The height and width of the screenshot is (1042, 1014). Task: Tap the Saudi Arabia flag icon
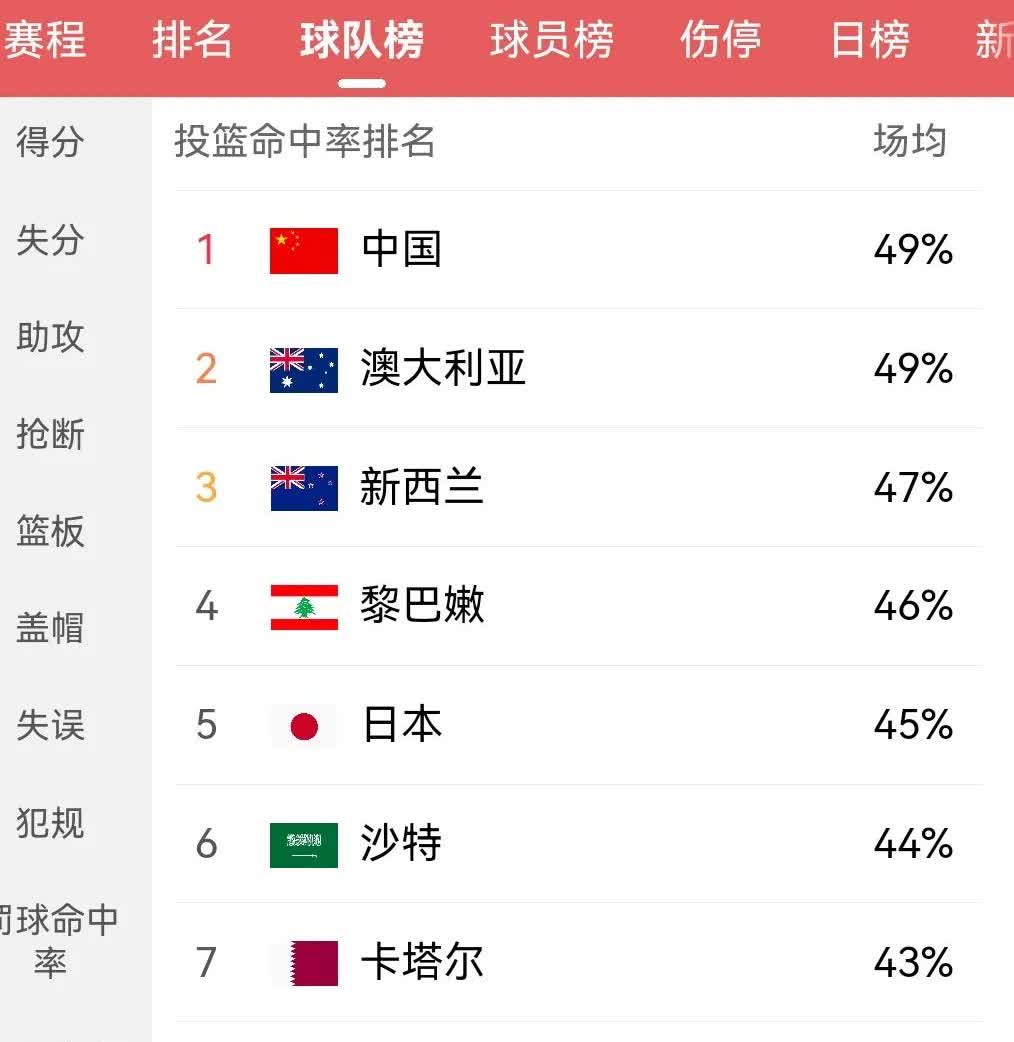(x=304, y=844)
